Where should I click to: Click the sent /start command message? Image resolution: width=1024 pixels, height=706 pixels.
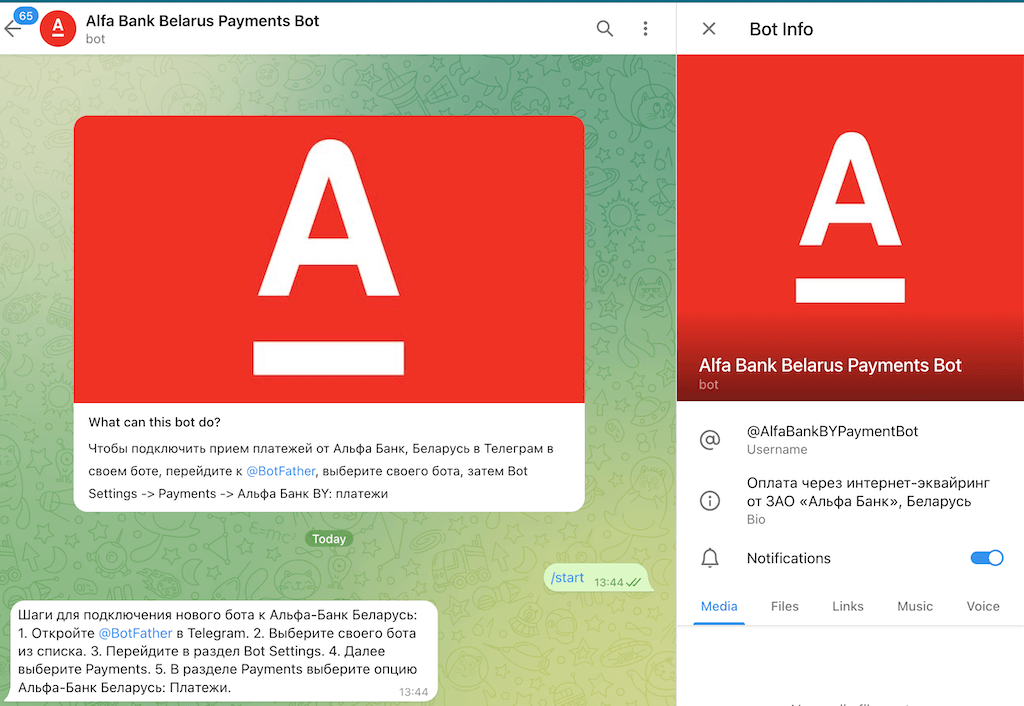coord(568,578)
